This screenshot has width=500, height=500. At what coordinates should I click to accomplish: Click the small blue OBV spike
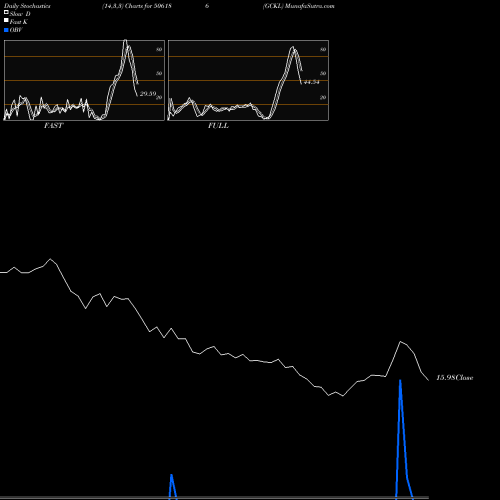pos(172,487)
